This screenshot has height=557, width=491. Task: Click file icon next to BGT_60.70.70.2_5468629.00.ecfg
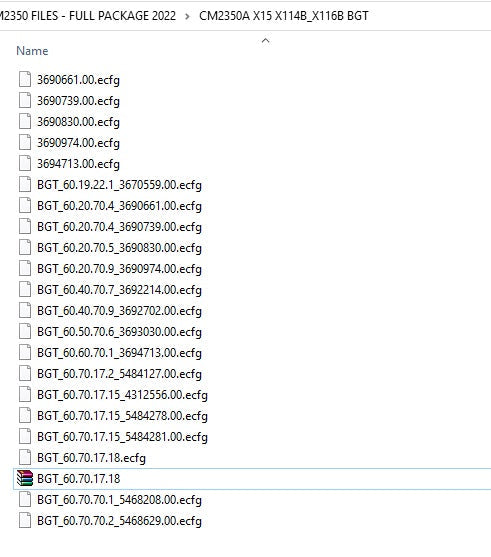25,520
